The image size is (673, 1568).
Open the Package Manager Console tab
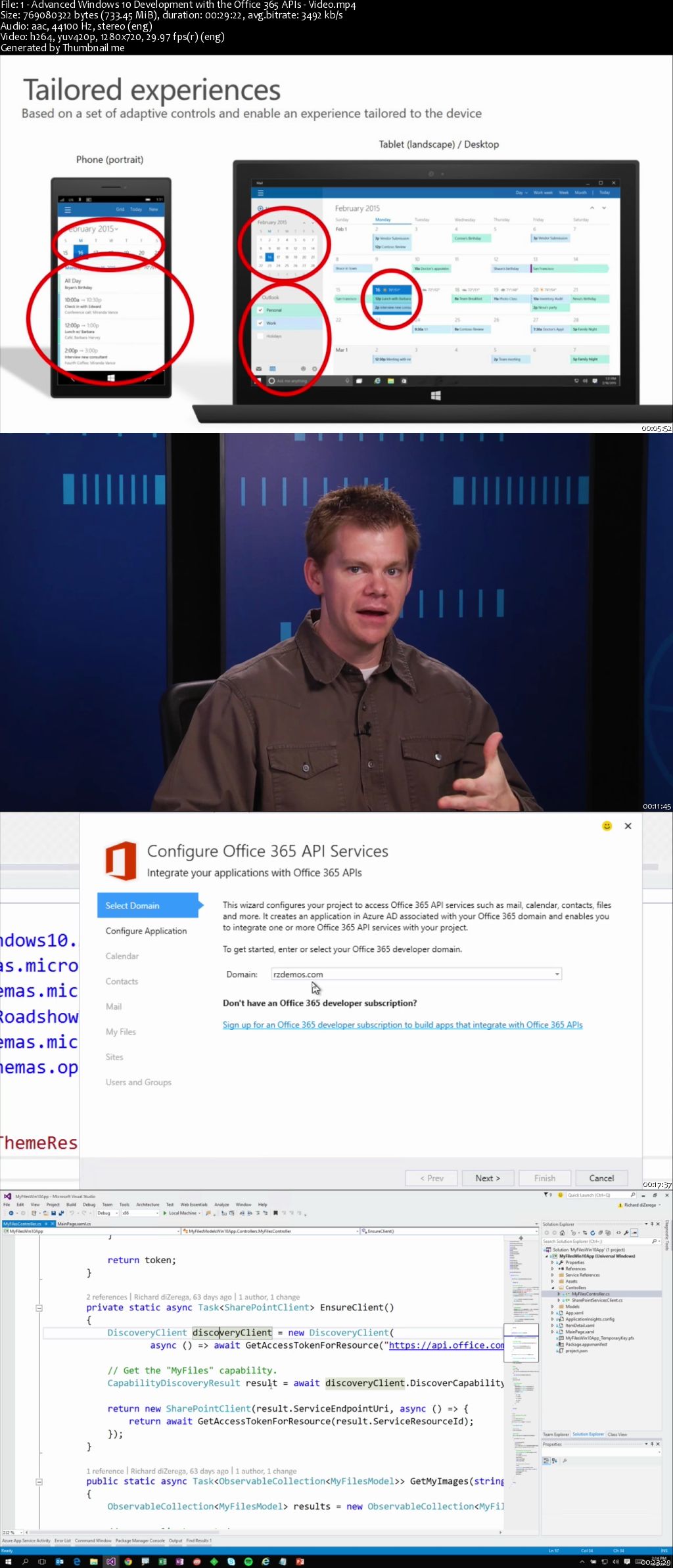(140, 1540)
